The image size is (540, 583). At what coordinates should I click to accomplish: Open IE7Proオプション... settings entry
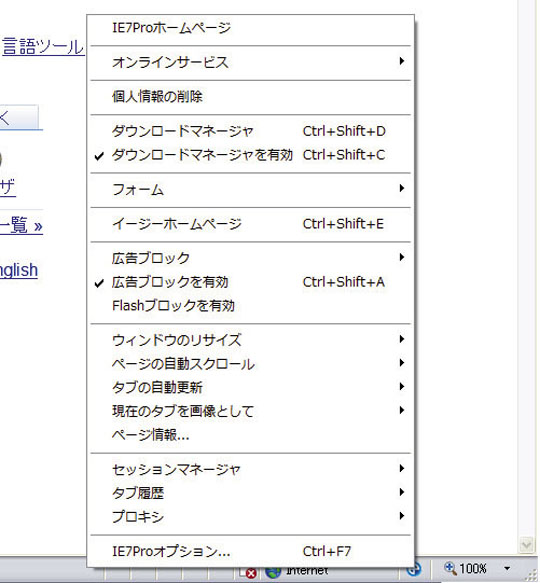click(250, 551)
